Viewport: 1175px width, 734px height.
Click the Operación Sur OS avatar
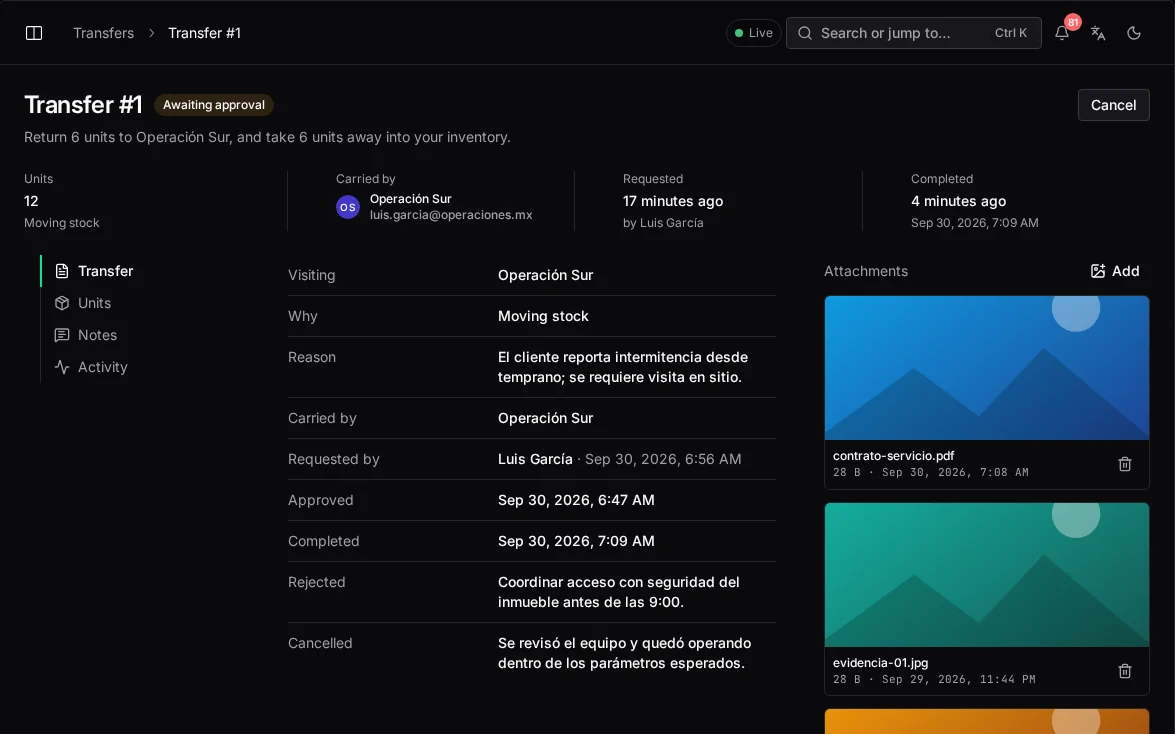click(x=348, y=207)
